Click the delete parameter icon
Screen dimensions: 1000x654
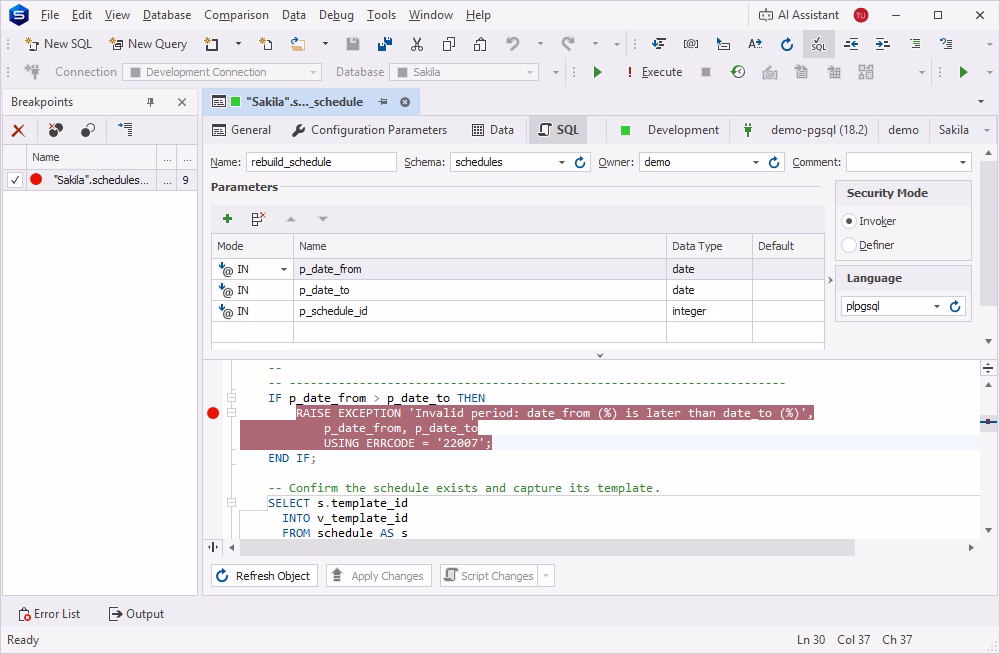(x=258, y=219)
